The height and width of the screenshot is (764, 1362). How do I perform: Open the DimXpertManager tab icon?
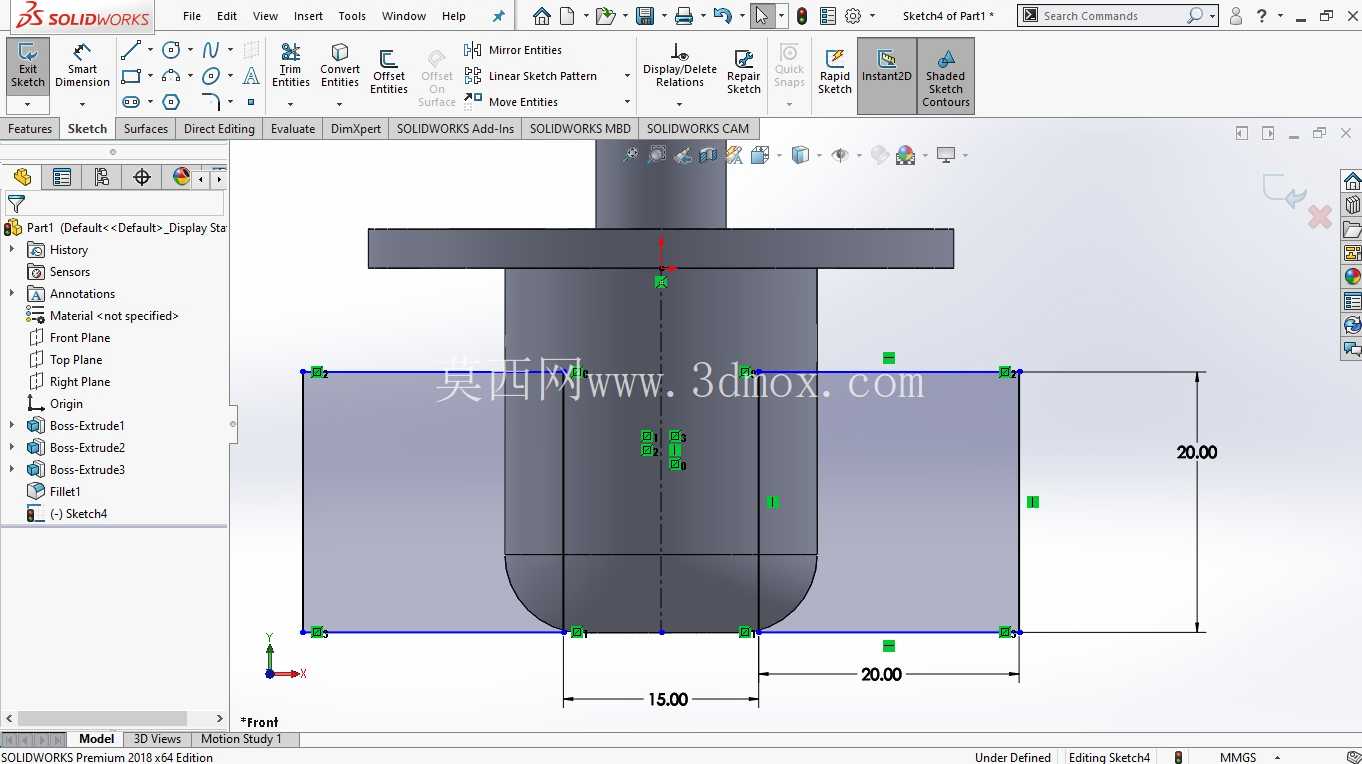pyautogui.click(x=142, y=177)
